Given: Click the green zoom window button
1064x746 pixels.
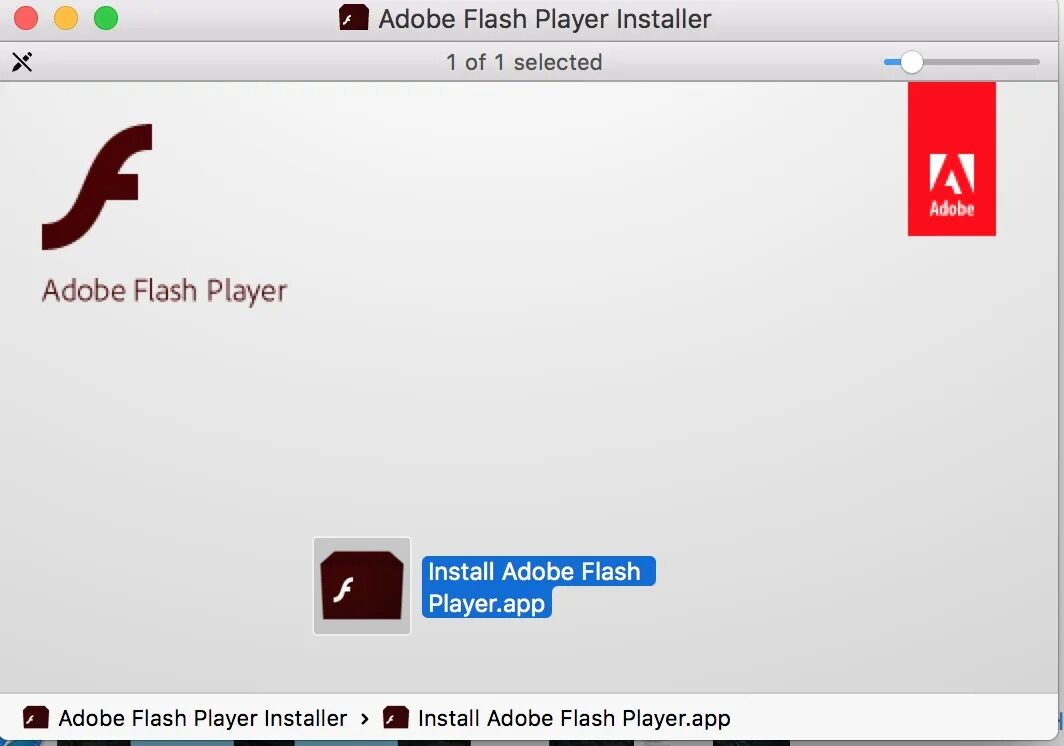Looking at the screenshot, I should click(x=106, y=18).
